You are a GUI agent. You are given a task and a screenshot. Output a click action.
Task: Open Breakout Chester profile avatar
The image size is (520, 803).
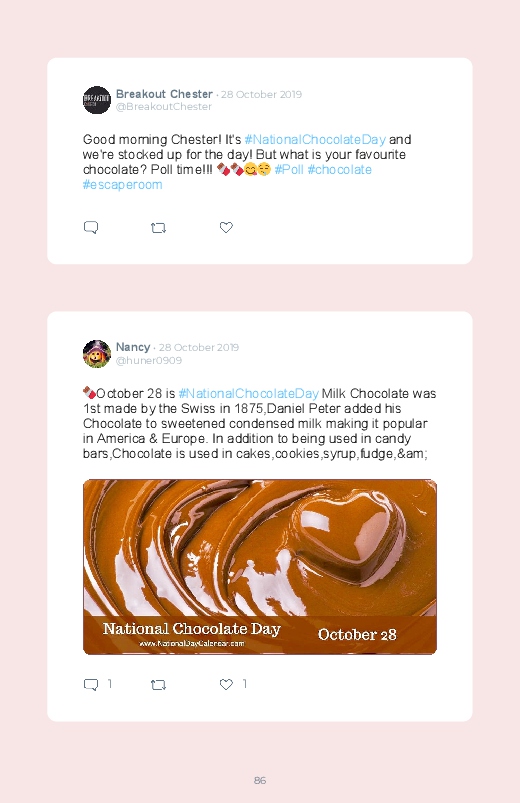(97, 100)
